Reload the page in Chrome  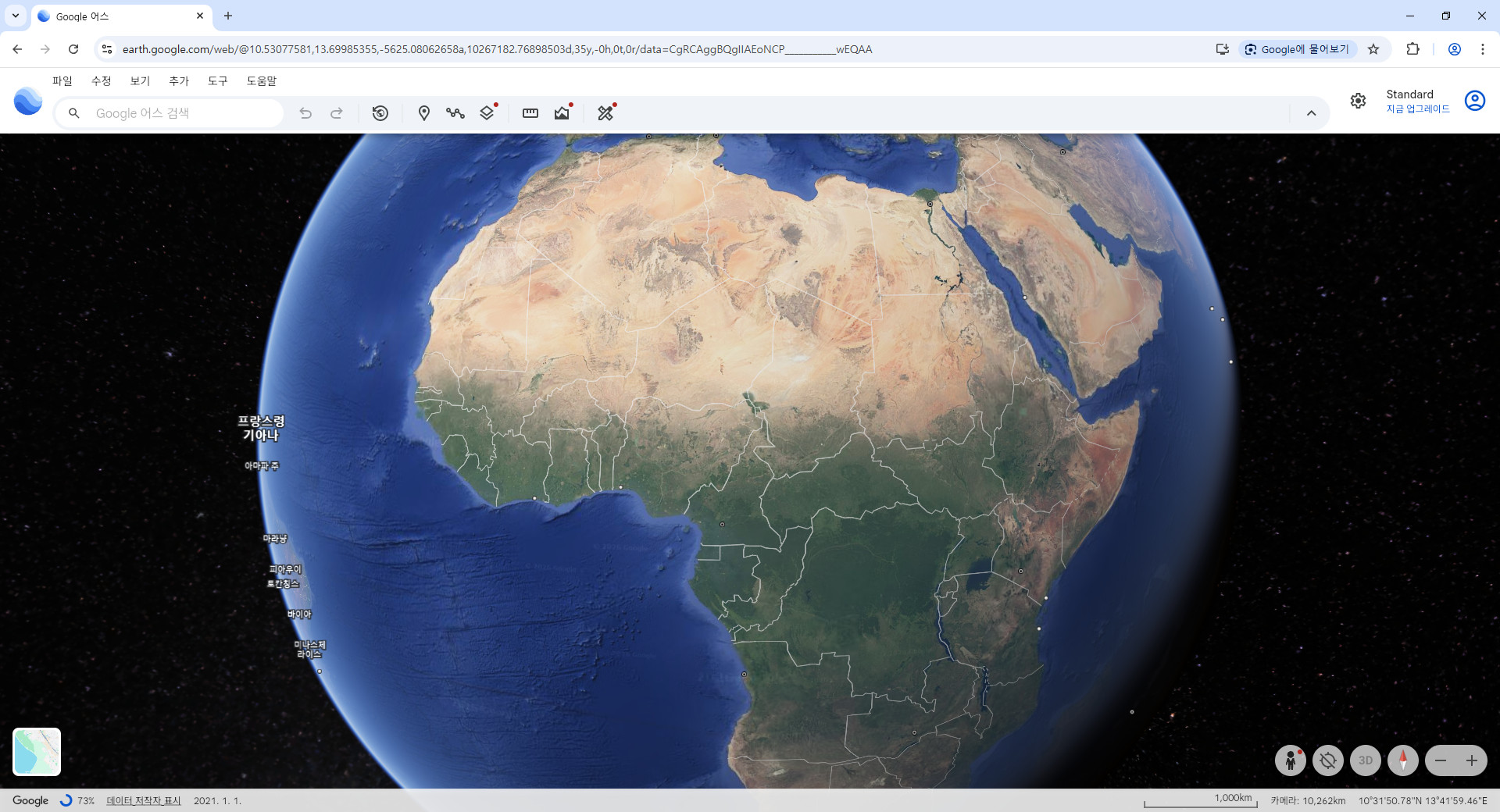73,49
